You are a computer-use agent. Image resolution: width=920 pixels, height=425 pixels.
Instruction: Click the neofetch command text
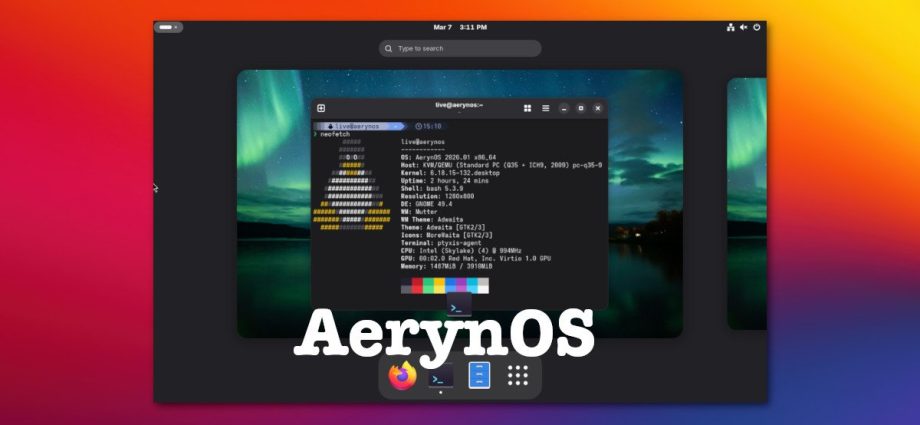[x=335, y=134]
